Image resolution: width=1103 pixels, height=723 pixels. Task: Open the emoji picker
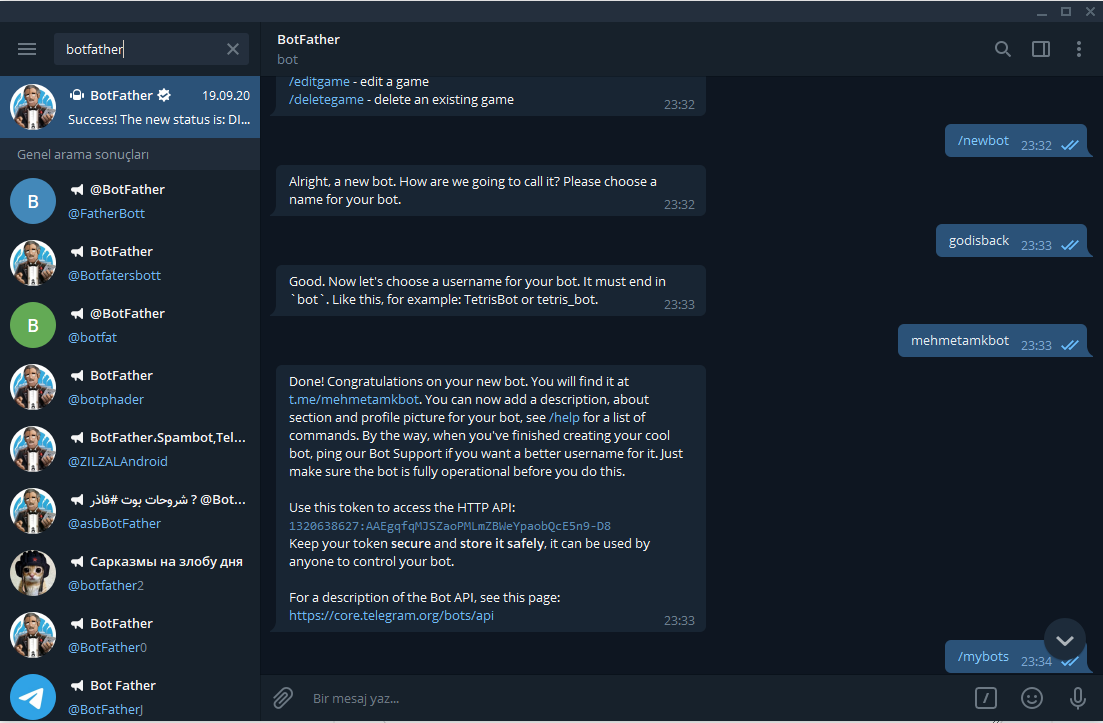[1031, 698]
